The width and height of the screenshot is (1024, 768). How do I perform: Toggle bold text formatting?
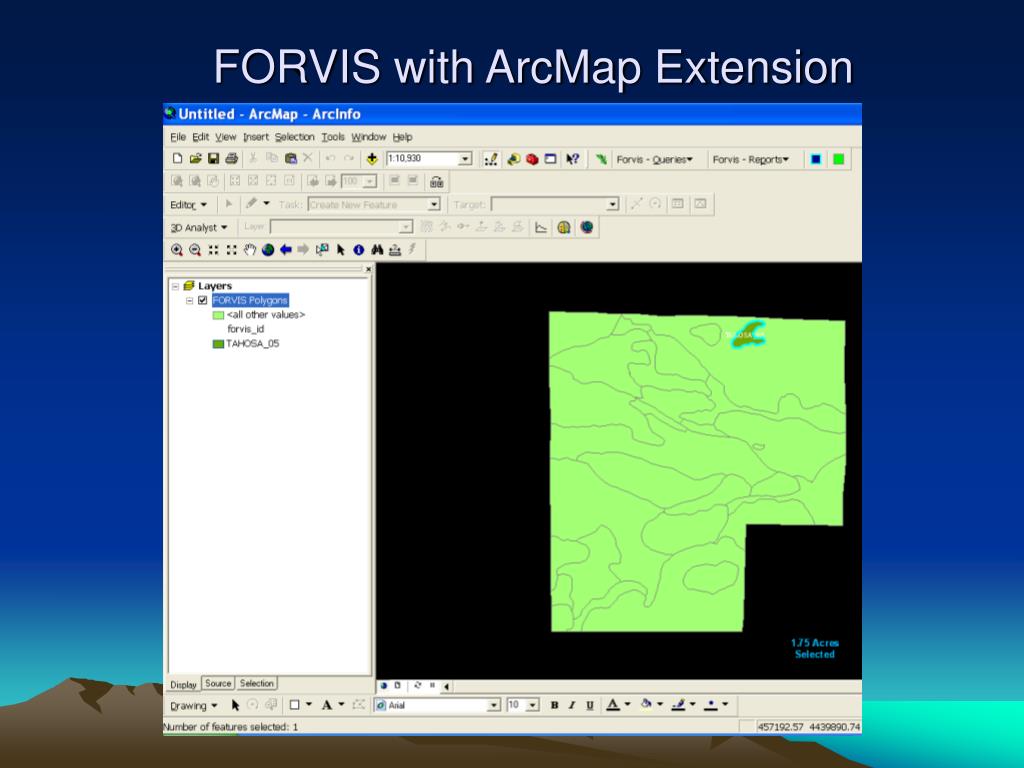[x=554, y=705]
